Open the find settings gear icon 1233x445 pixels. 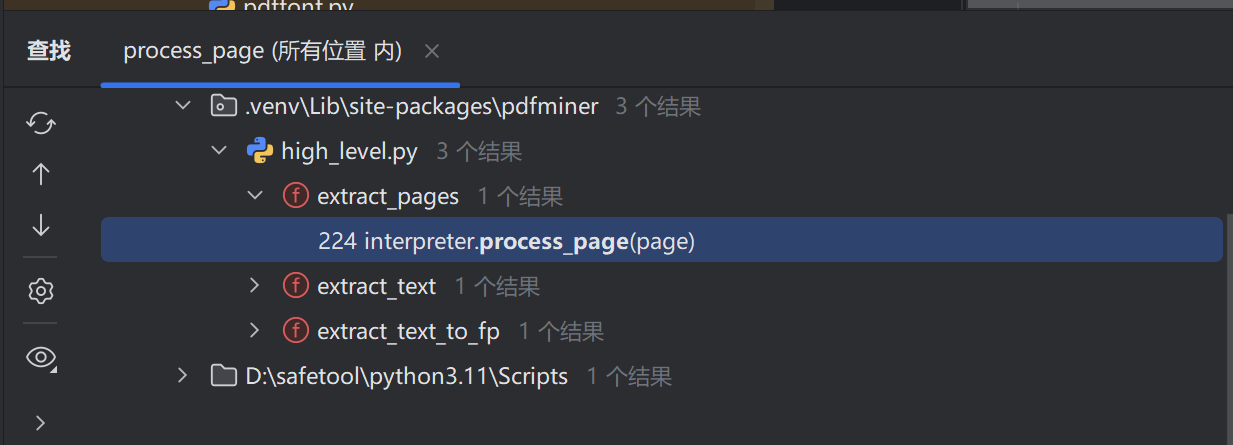[x=41, y=291]
